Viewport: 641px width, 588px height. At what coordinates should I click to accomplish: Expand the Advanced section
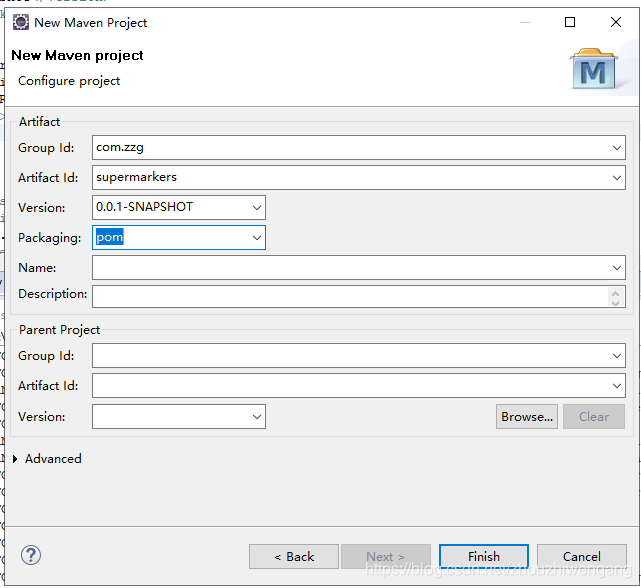[15, 459]
